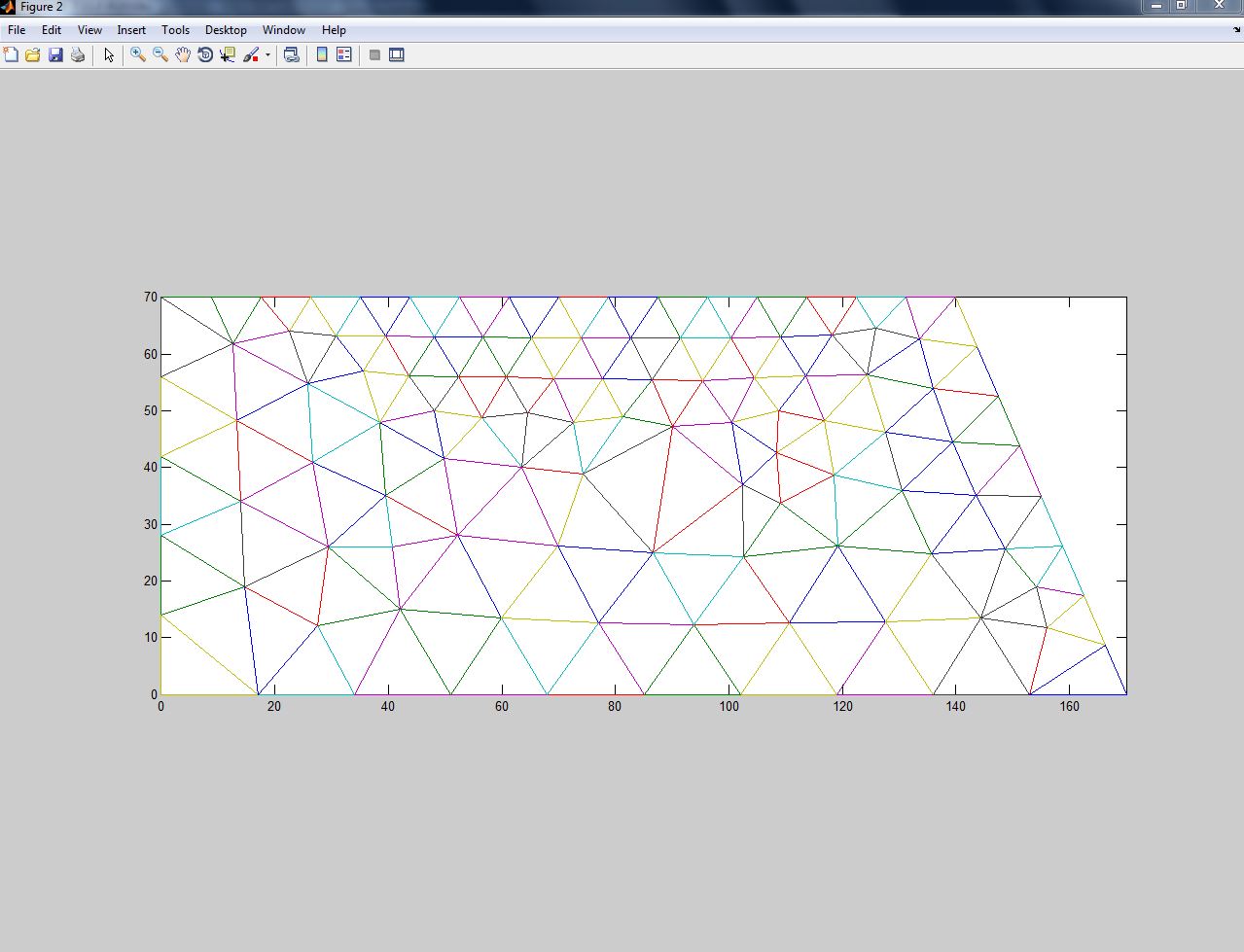Open the Tools menu

[x=175, y=30]
